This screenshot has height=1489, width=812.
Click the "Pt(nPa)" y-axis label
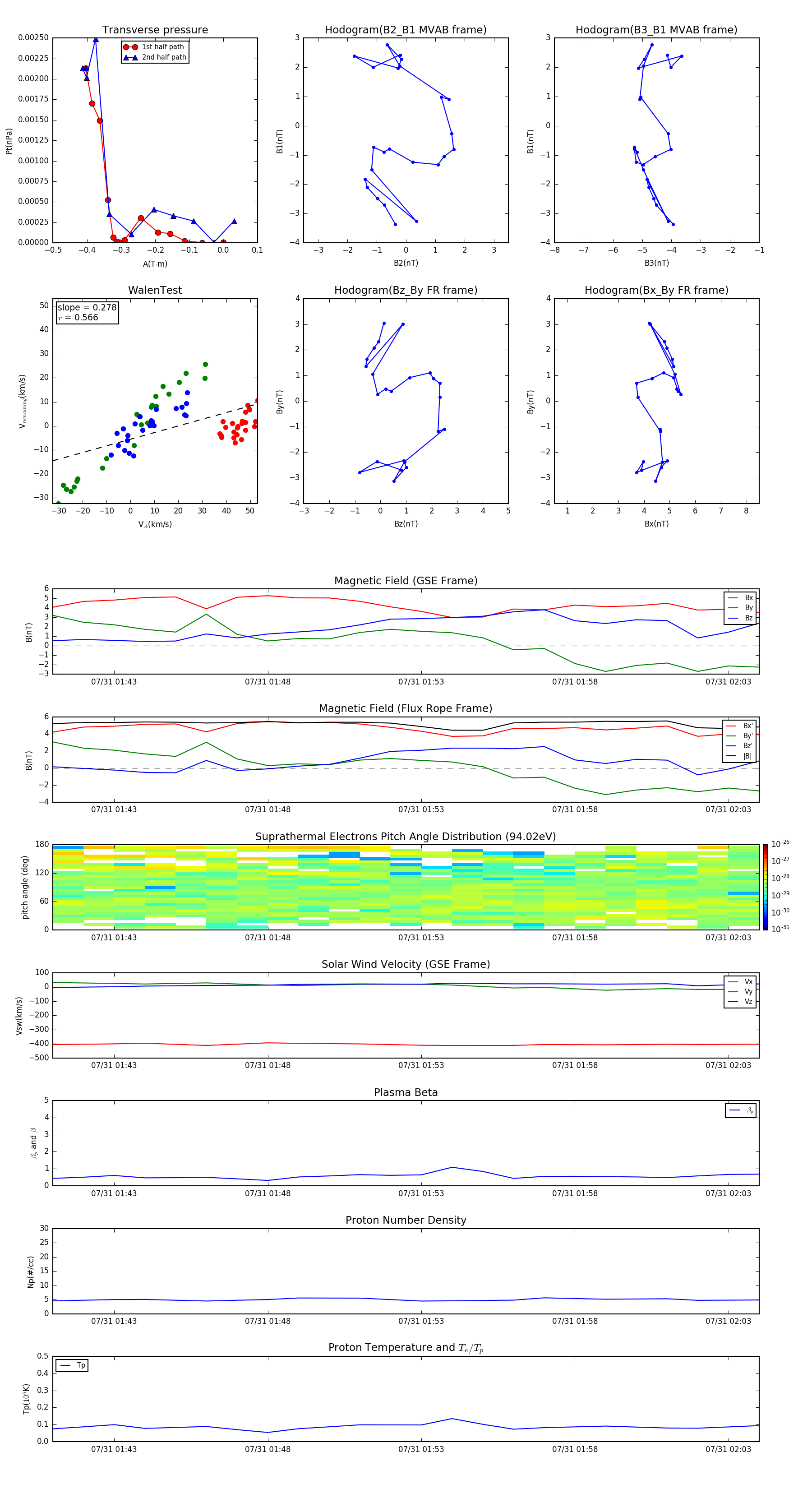(9, 140)
